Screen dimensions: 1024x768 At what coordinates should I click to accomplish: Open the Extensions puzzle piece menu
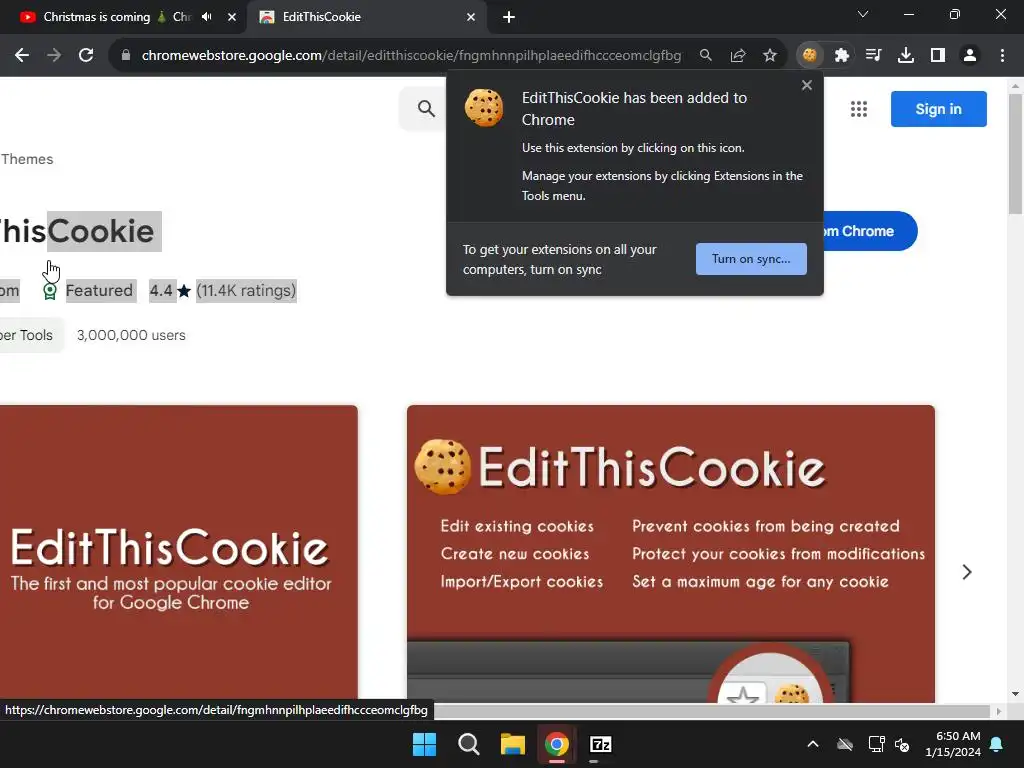click(x=842, y=56)
